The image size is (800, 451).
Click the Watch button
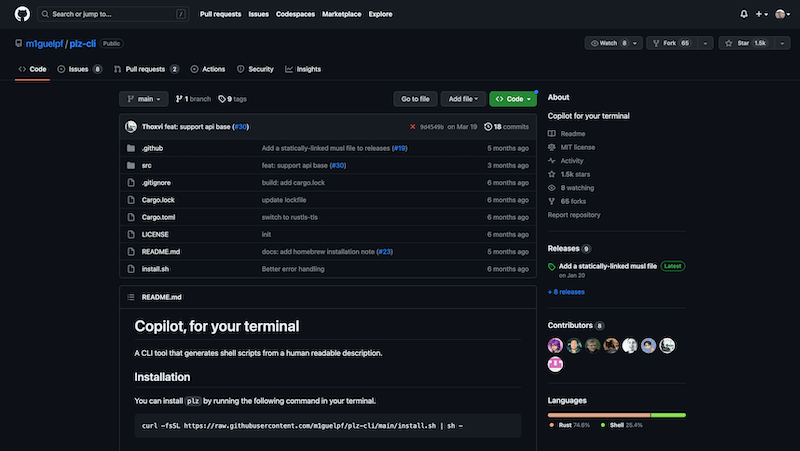(x=608, y=43)
